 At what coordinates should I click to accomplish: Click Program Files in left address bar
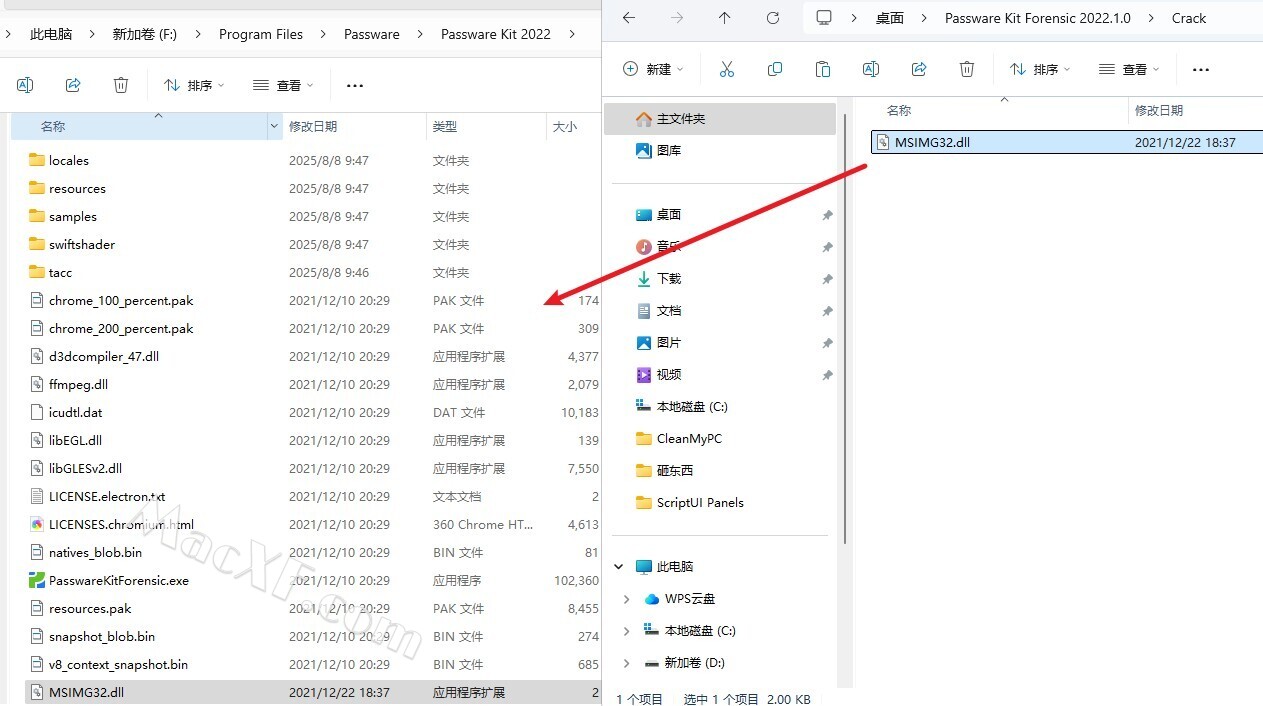click(x=261, y=34)
